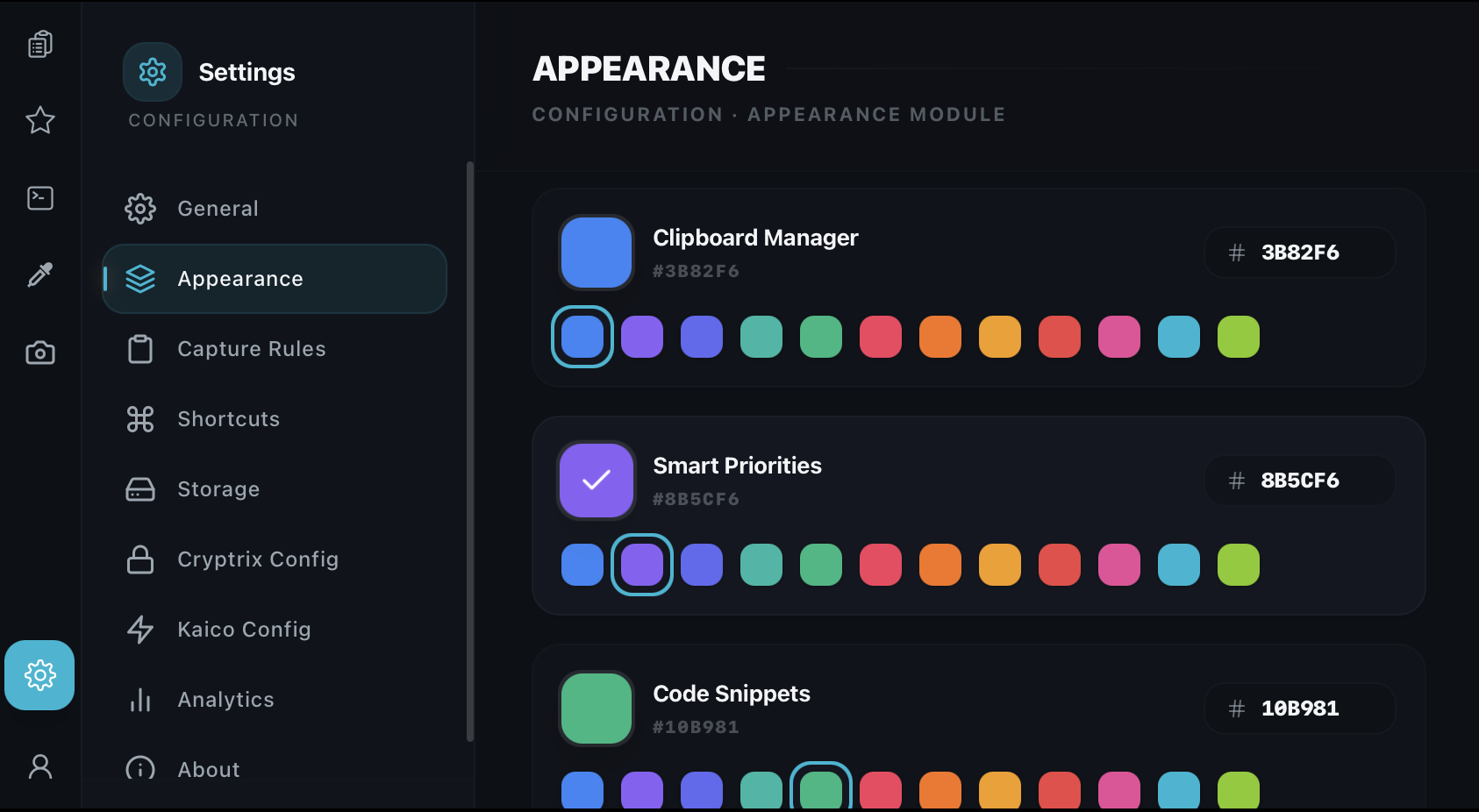The height and width of the screenshot is (812, 1479).
Task: Pick lime swatch for Code Snippets
Action: point(1239,790)
